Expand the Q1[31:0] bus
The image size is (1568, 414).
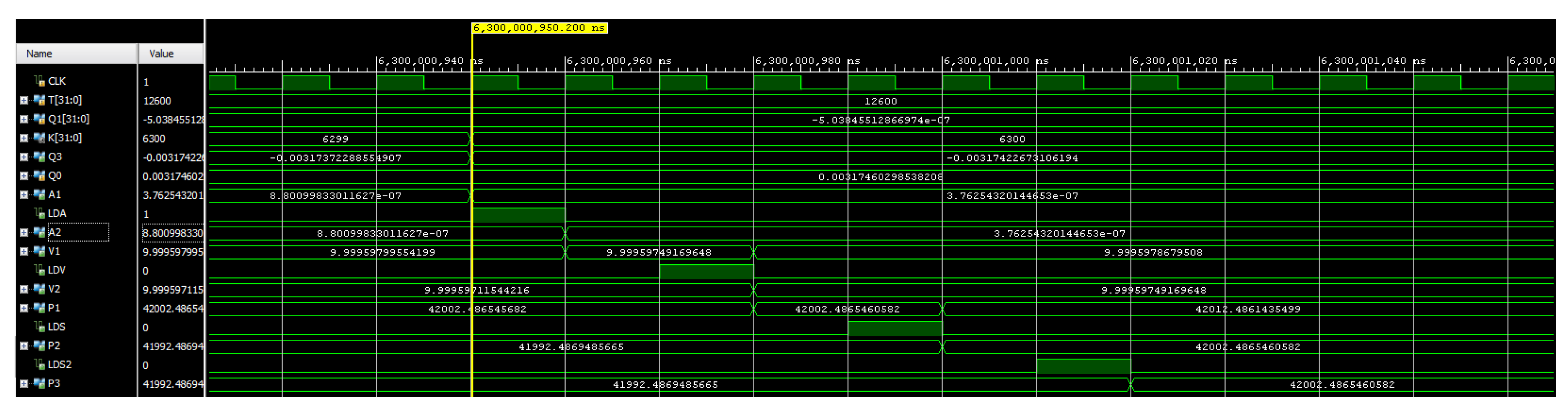24,119
